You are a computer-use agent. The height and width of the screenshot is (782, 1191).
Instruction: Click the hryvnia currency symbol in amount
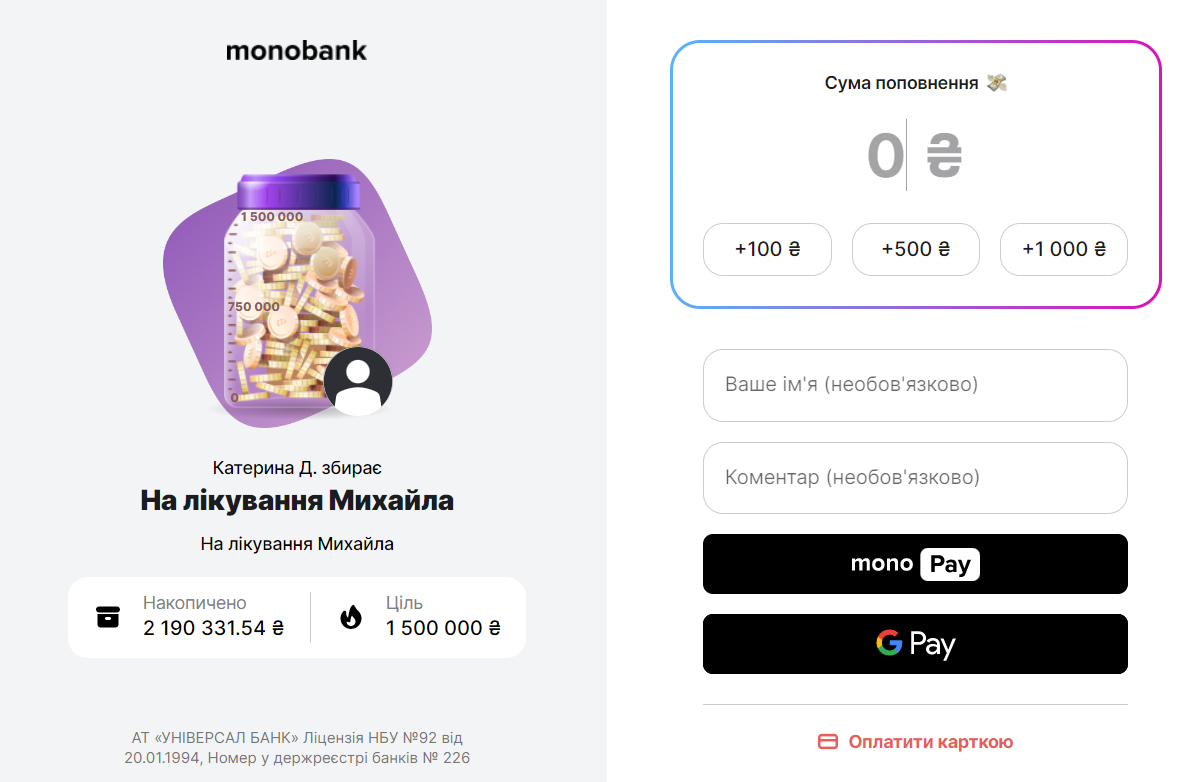(944, 156)
